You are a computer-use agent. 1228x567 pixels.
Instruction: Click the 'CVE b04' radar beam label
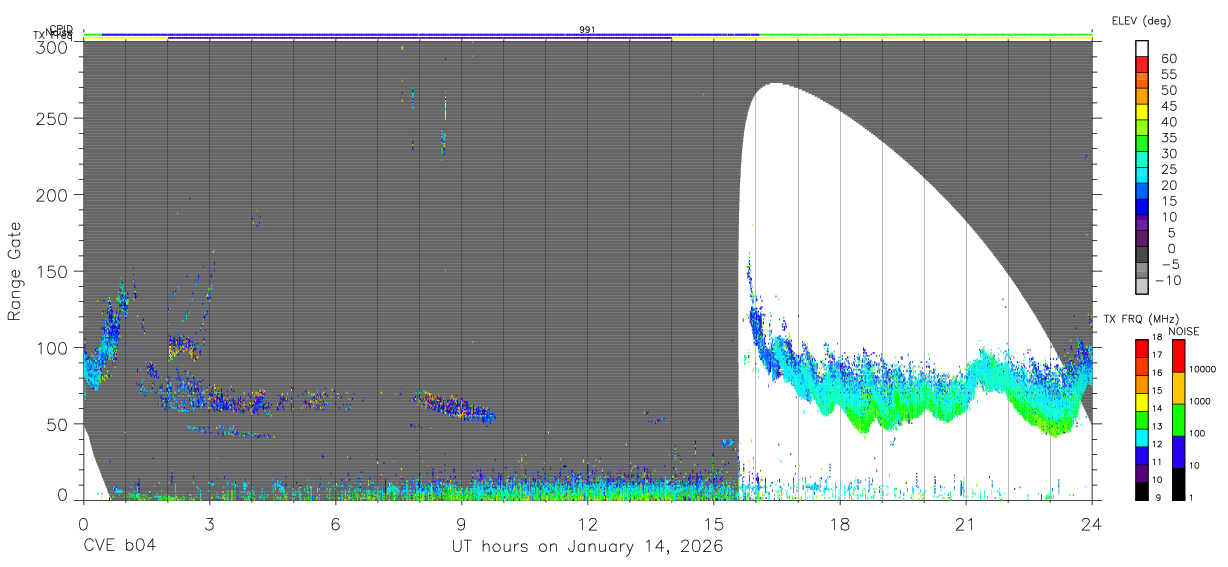(x=119, y=547)
